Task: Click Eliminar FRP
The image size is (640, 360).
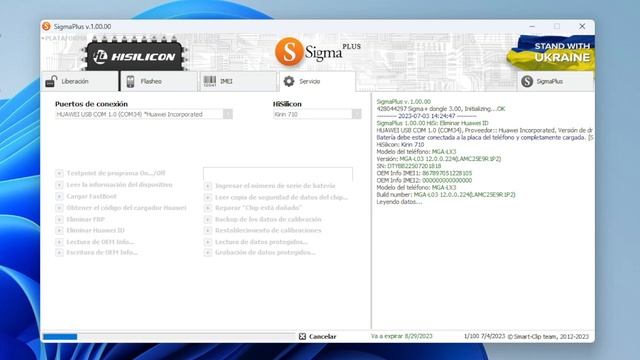Action: pyautogui.click(x=80, y=219)
